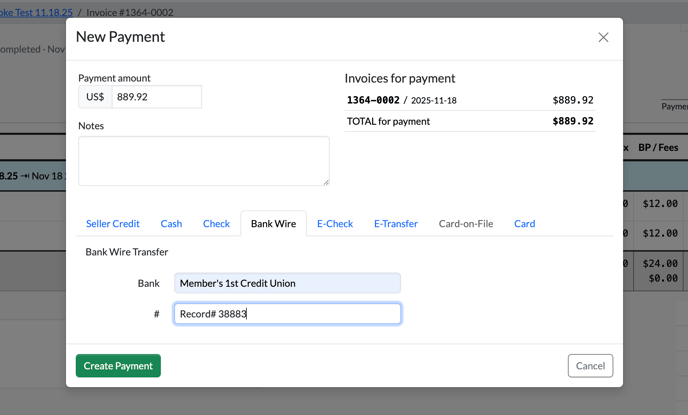Click invoice 1364-0002 in payment list
Viewport: 688px width, 415px height.
point(373,101)
